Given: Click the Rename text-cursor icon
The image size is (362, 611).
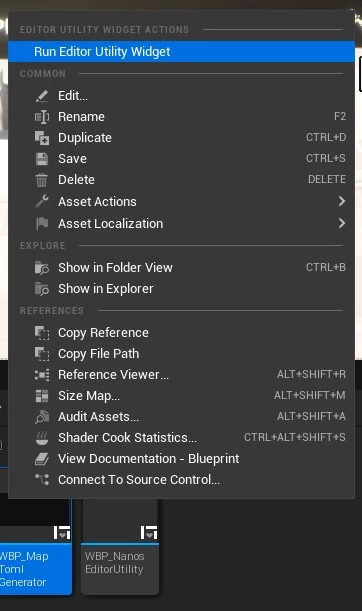Looking at the screenshot, I should tap(42, 117).
